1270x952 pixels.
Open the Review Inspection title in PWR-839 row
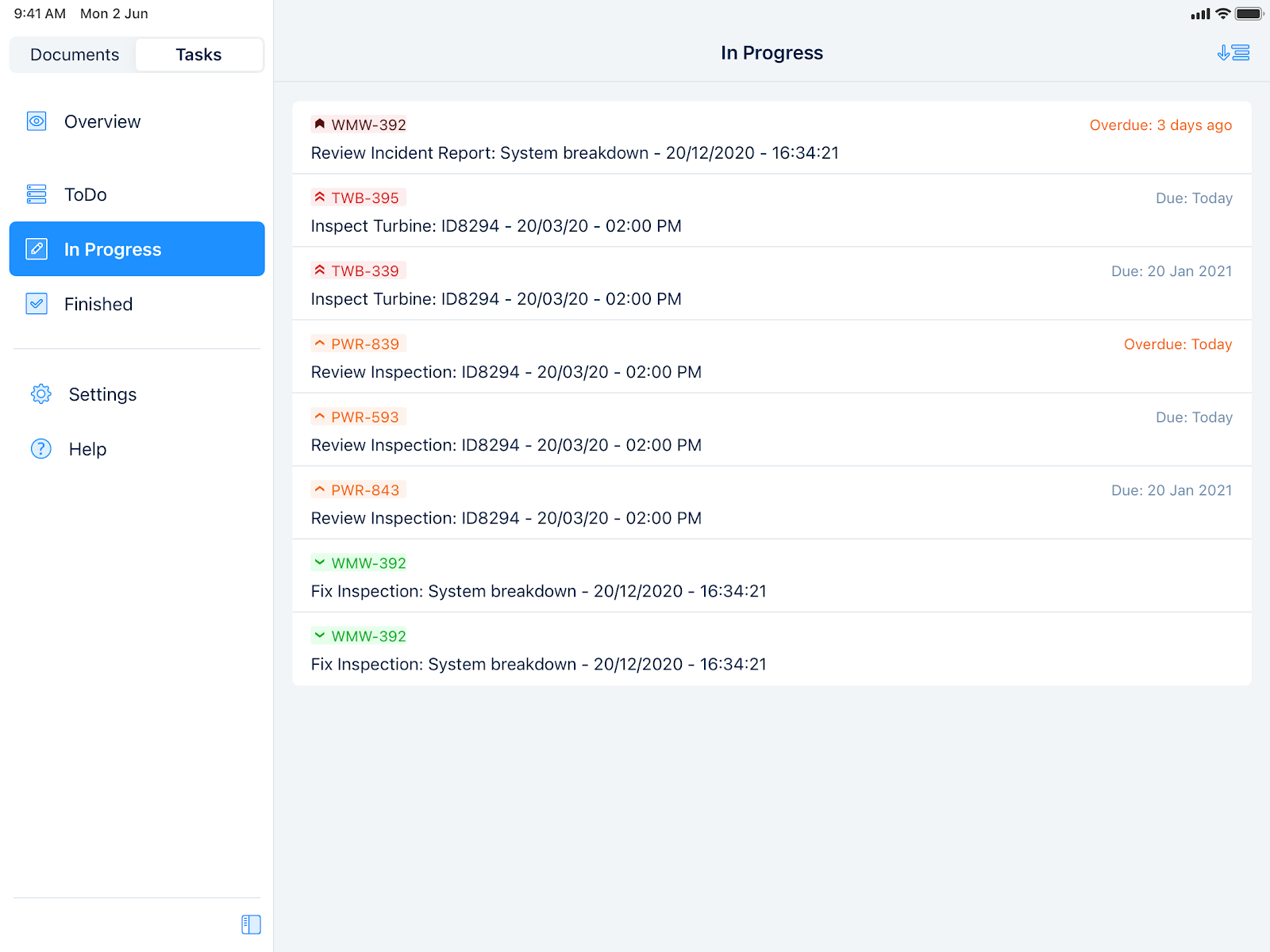click(506, 372)
